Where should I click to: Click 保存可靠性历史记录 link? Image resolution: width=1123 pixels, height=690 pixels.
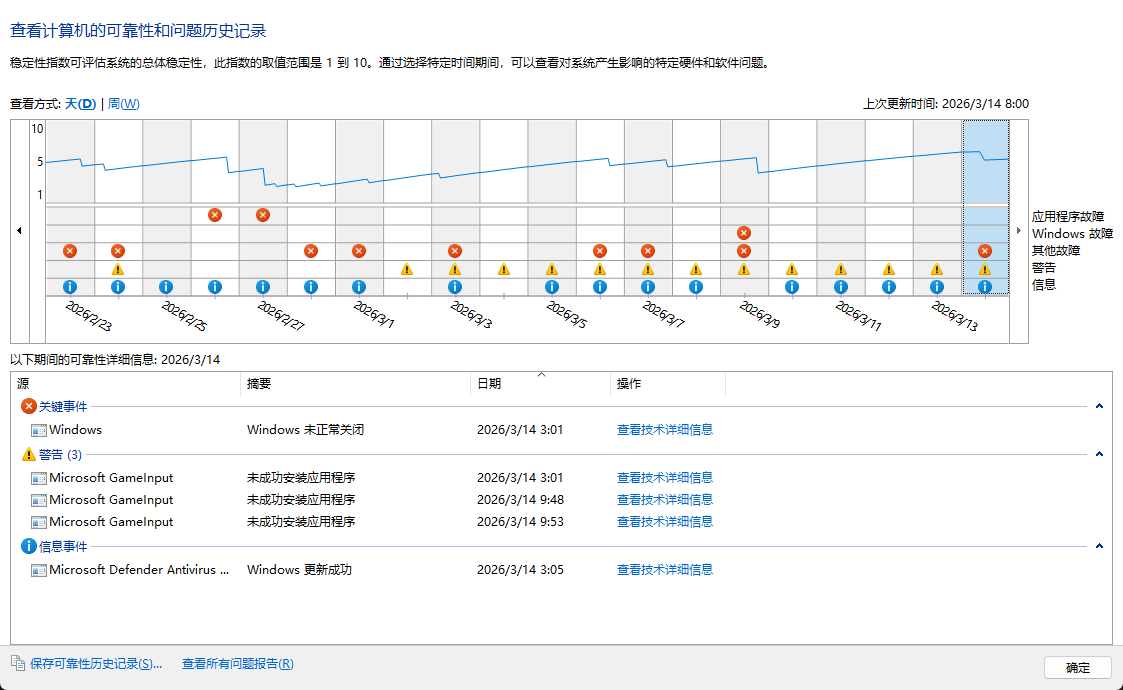point(96,663)
